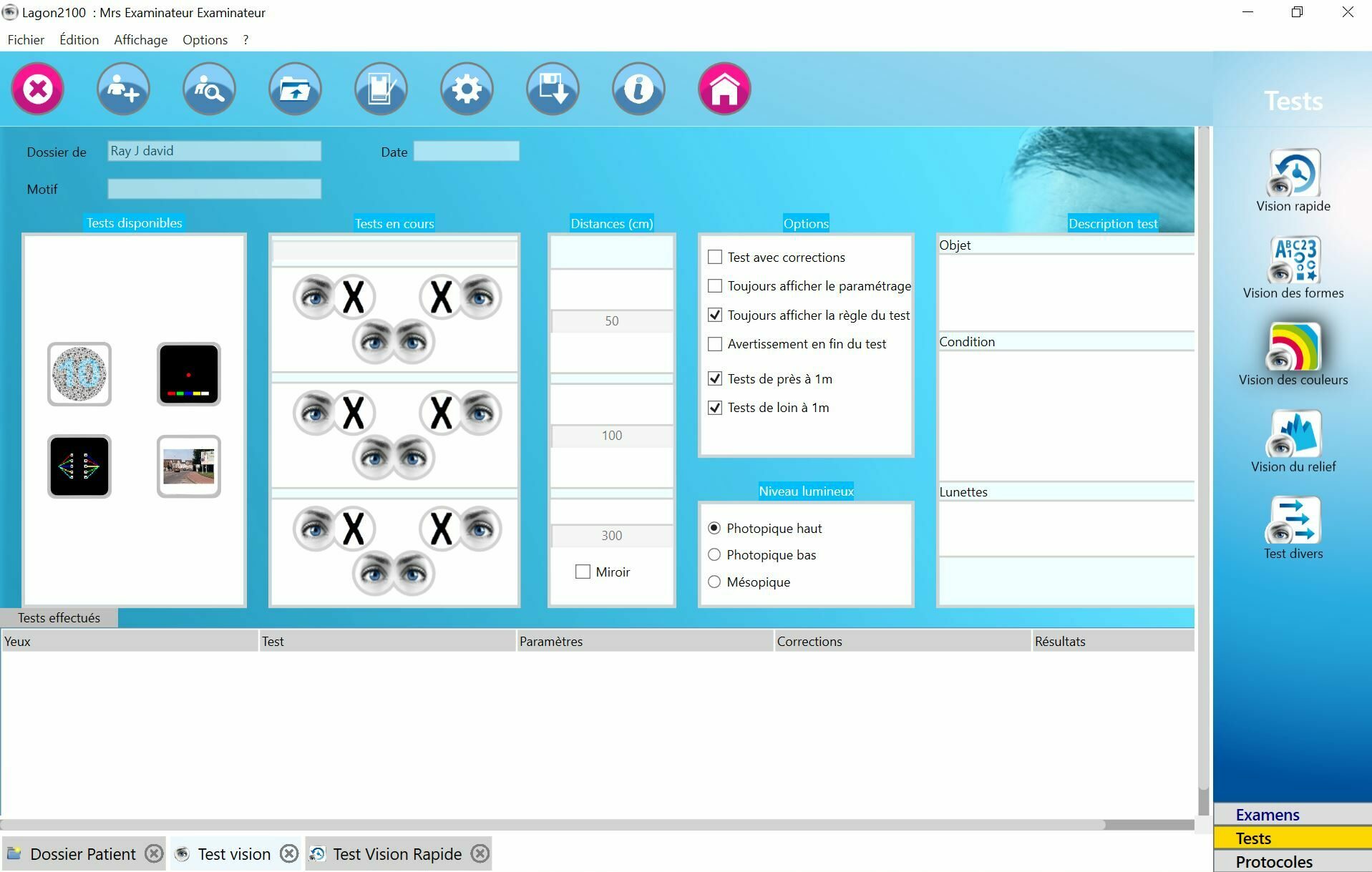Open Vision rapide test category
This screenshot has height=872, width=1372.
(x=1293, y=180)
